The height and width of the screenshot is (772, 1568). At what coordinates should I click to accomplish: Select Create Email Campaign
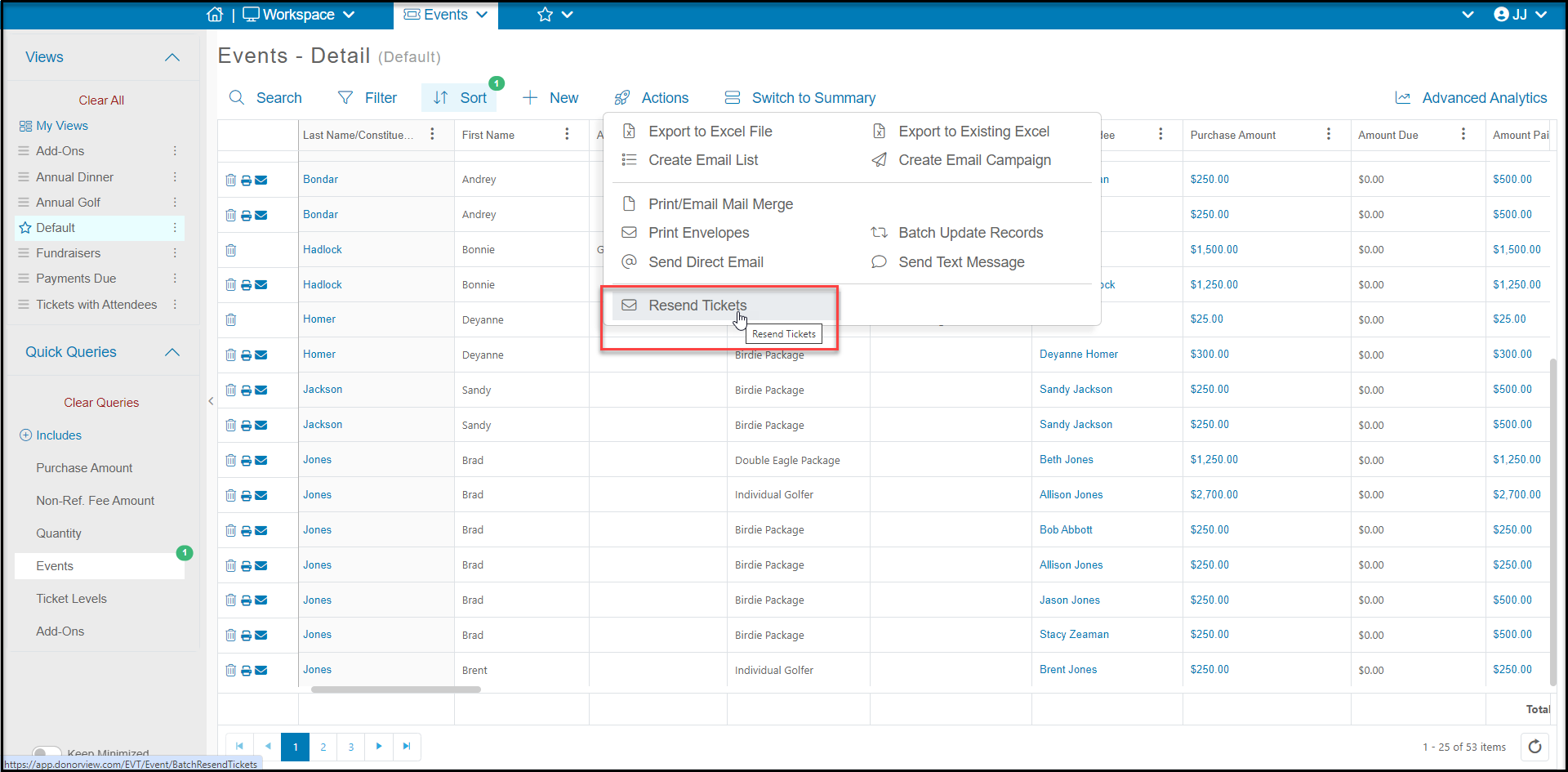(961, 160)
